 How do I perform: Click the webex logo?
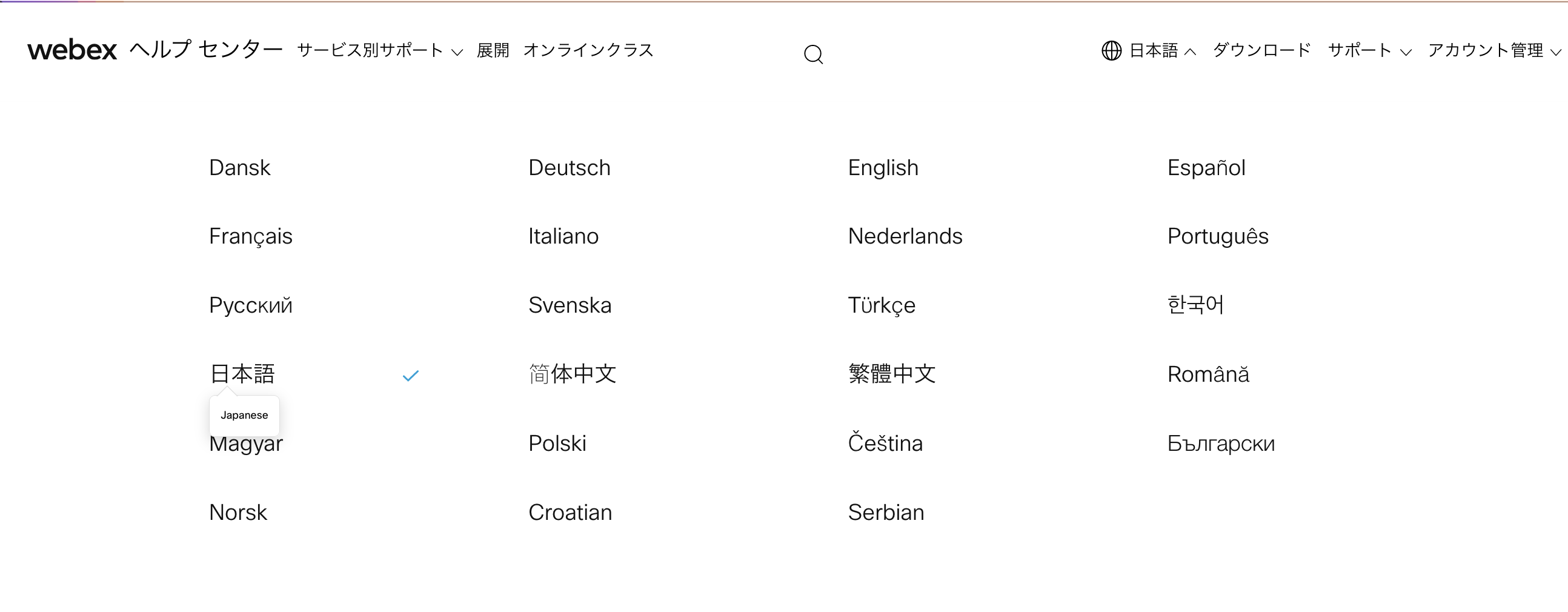(x=72, y=50)
